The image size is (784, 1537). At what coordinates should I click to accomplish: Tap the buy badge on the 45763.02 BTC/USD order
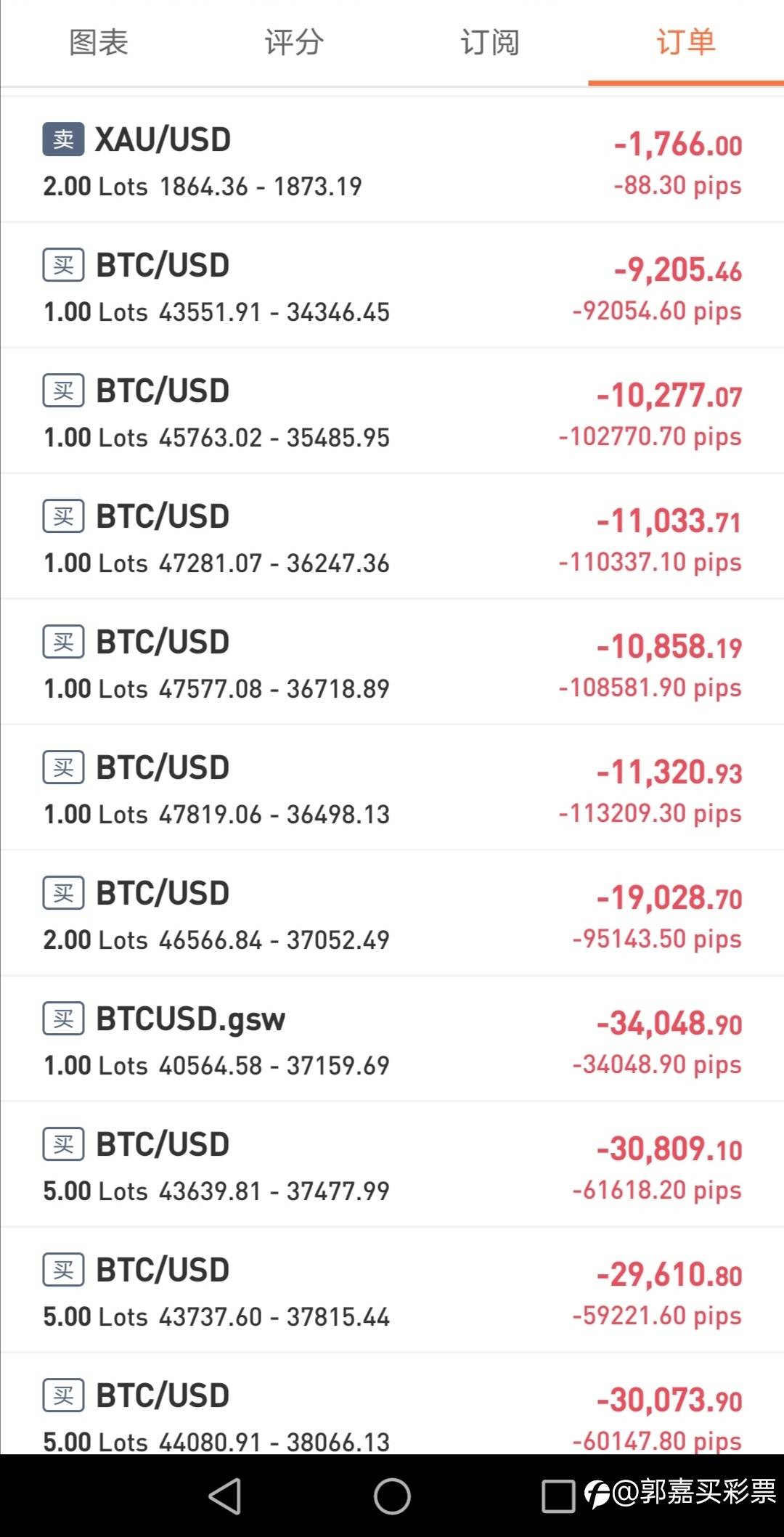point(63,391)
